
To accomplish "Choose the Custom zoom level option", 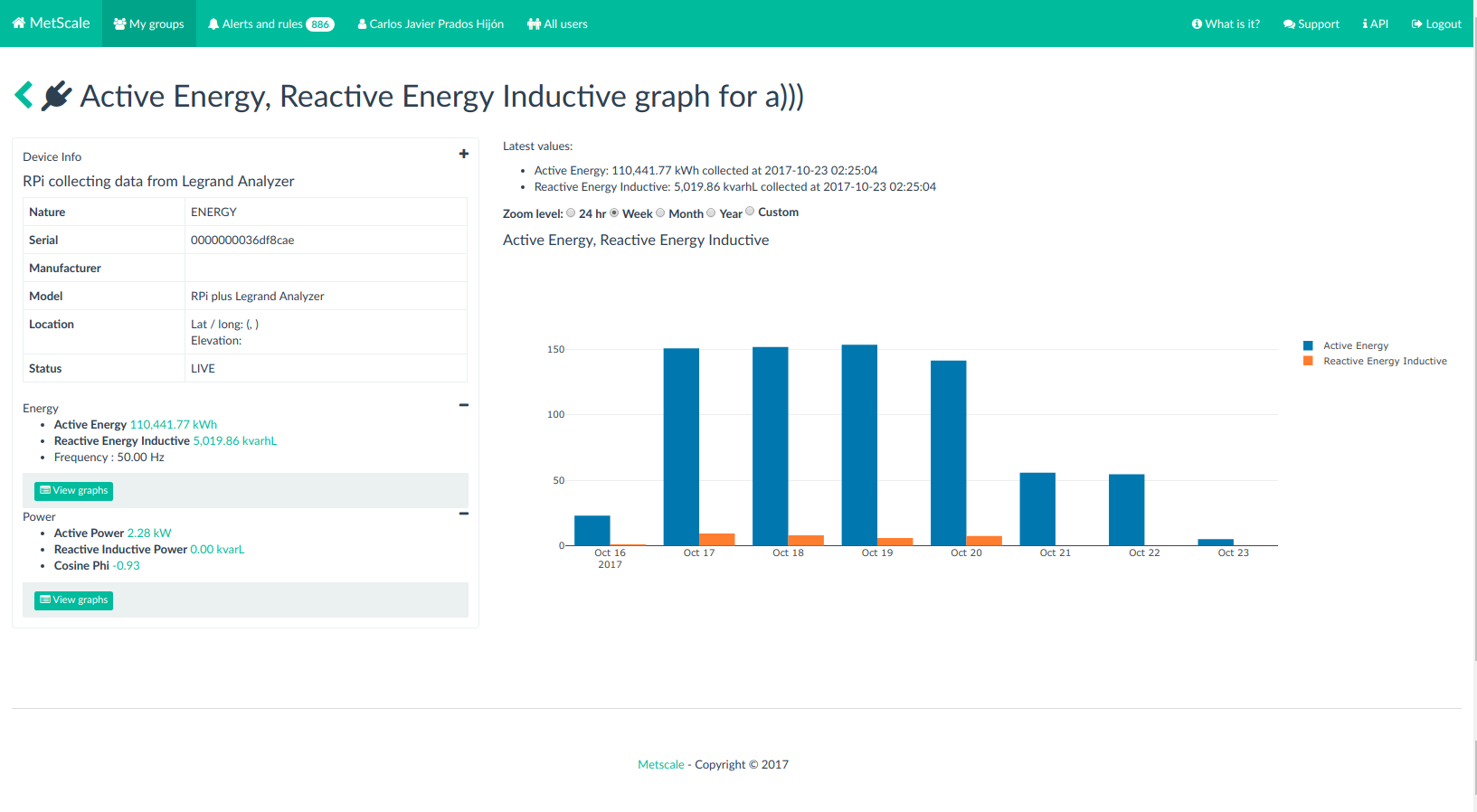I will tap(750, 212).
